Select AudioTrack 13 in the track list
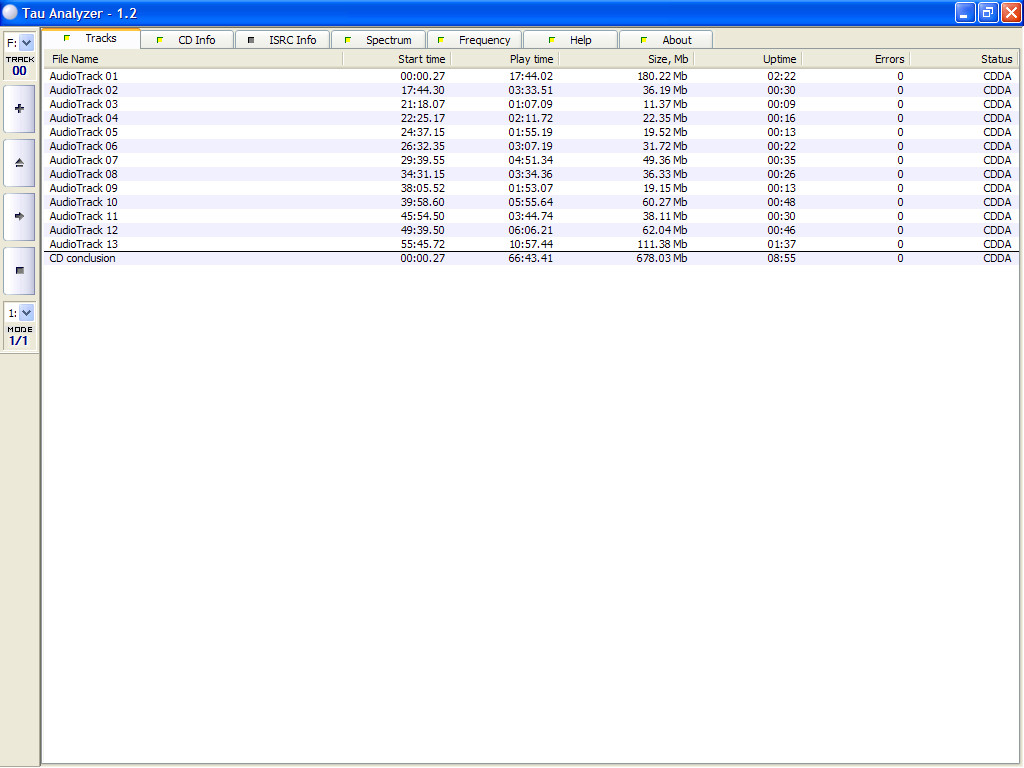The height and width of the screenshot is (768, 1024). click(x=84, y=244)
